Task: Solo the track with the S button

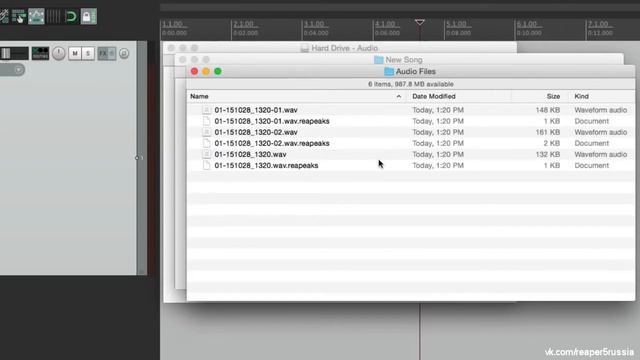Action: coord(88,53)
